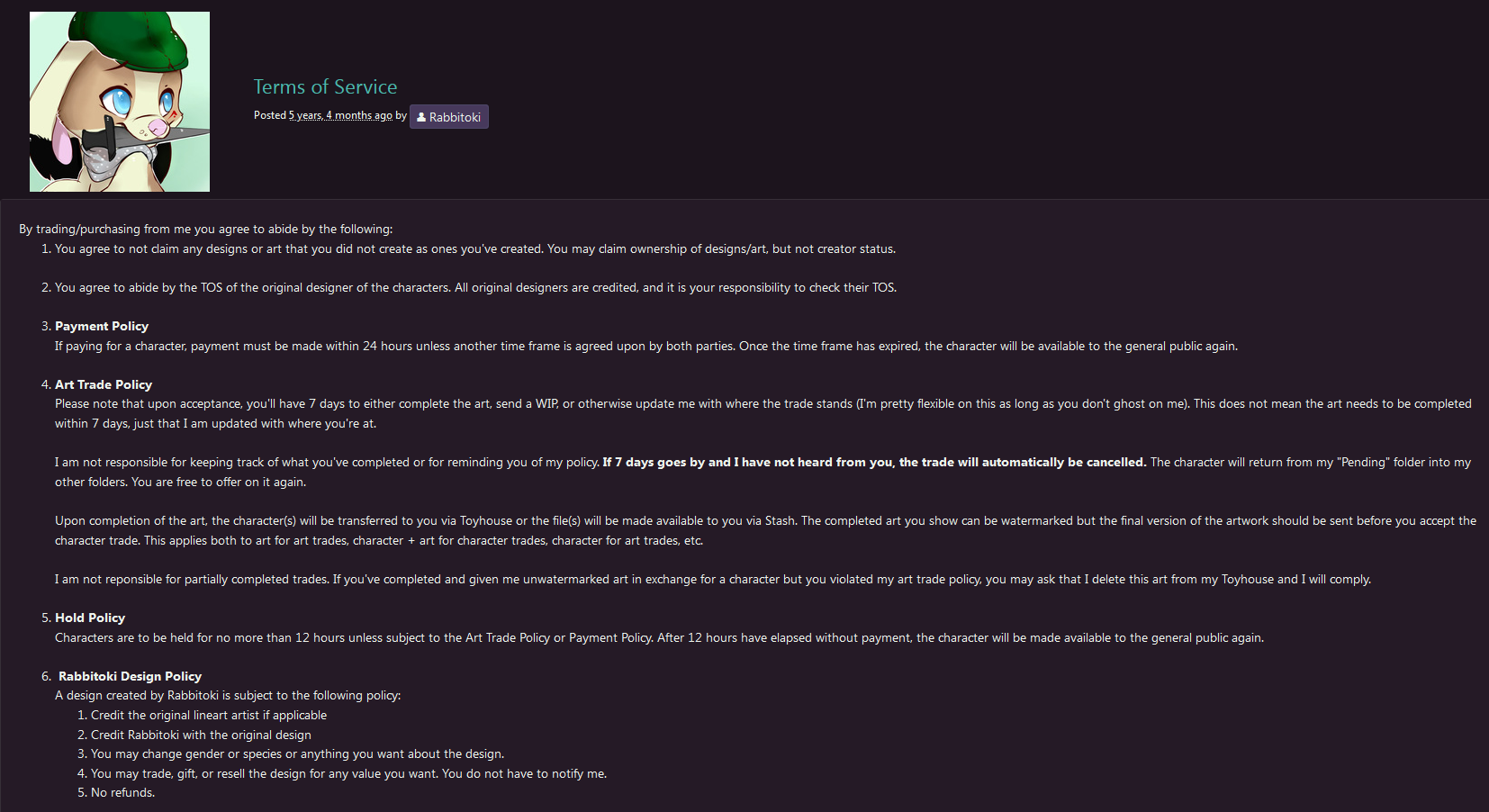Click the Rabbitoki Design Policy heading

(x=130, y=676)
